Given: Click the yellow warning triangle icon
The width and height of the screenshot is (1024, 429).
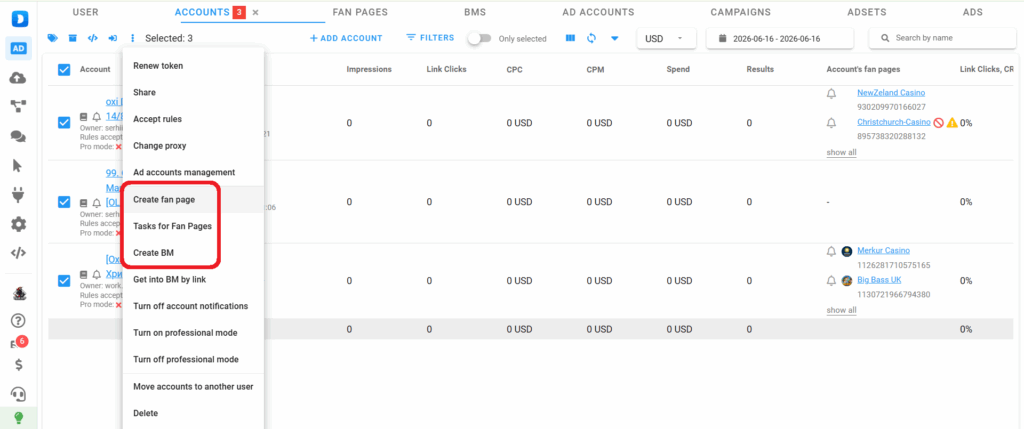Looking at the screenshot, I should pos(952,122).
